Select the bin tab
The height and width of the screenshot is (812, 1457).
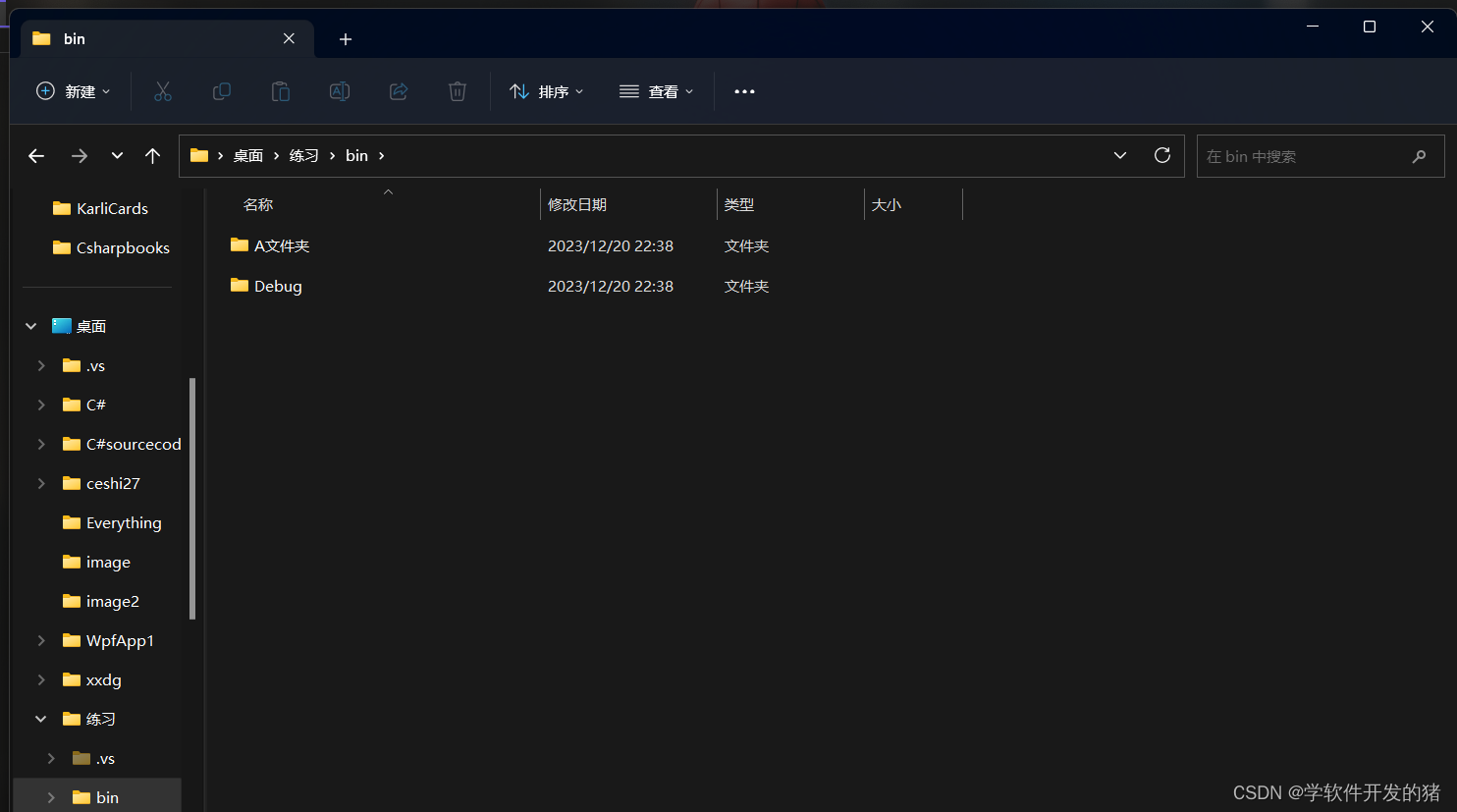click(167, 38)
